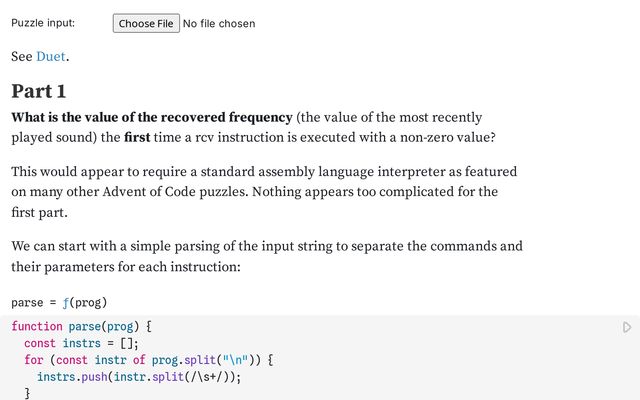640x400 pixels.
Task: Click the closing brace of the for loop
Action: 28,393
